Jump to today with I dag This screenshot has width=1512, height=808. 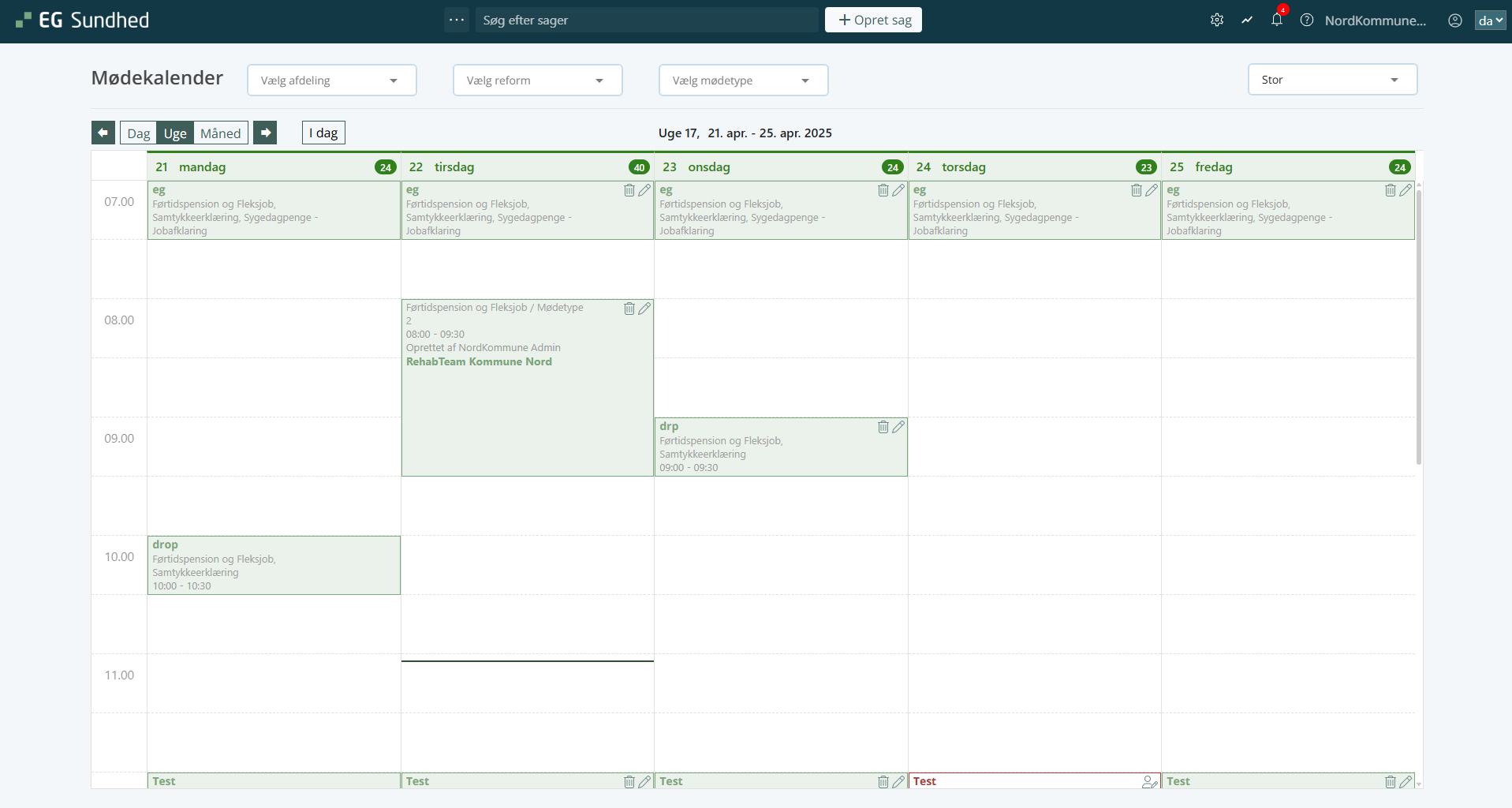pos(323,133)
